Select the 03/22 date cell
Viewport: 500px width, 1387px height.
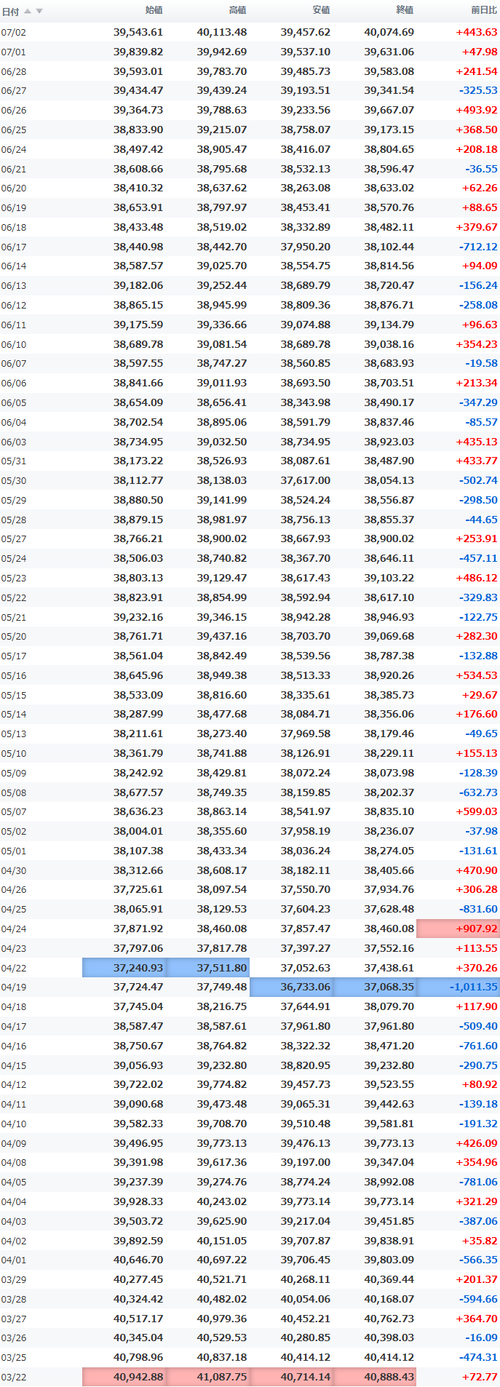(x=14, y=1378)
